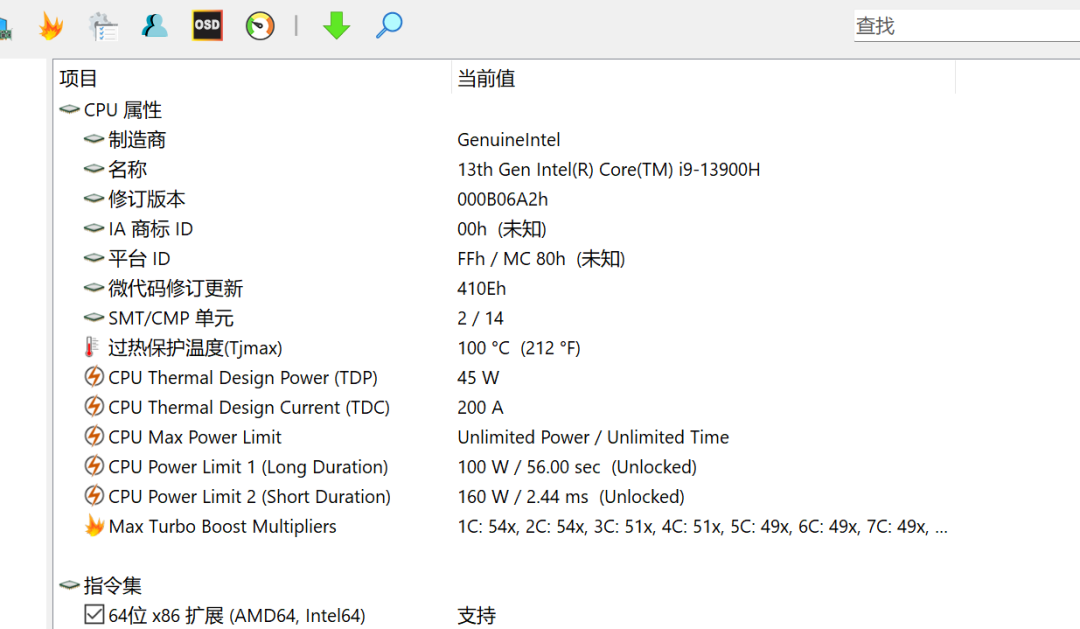The height and width of the screenshot is (629, 1080).
Task: Click lightning icon beside Power Limit 2
Action: click(x=94, y=496)
